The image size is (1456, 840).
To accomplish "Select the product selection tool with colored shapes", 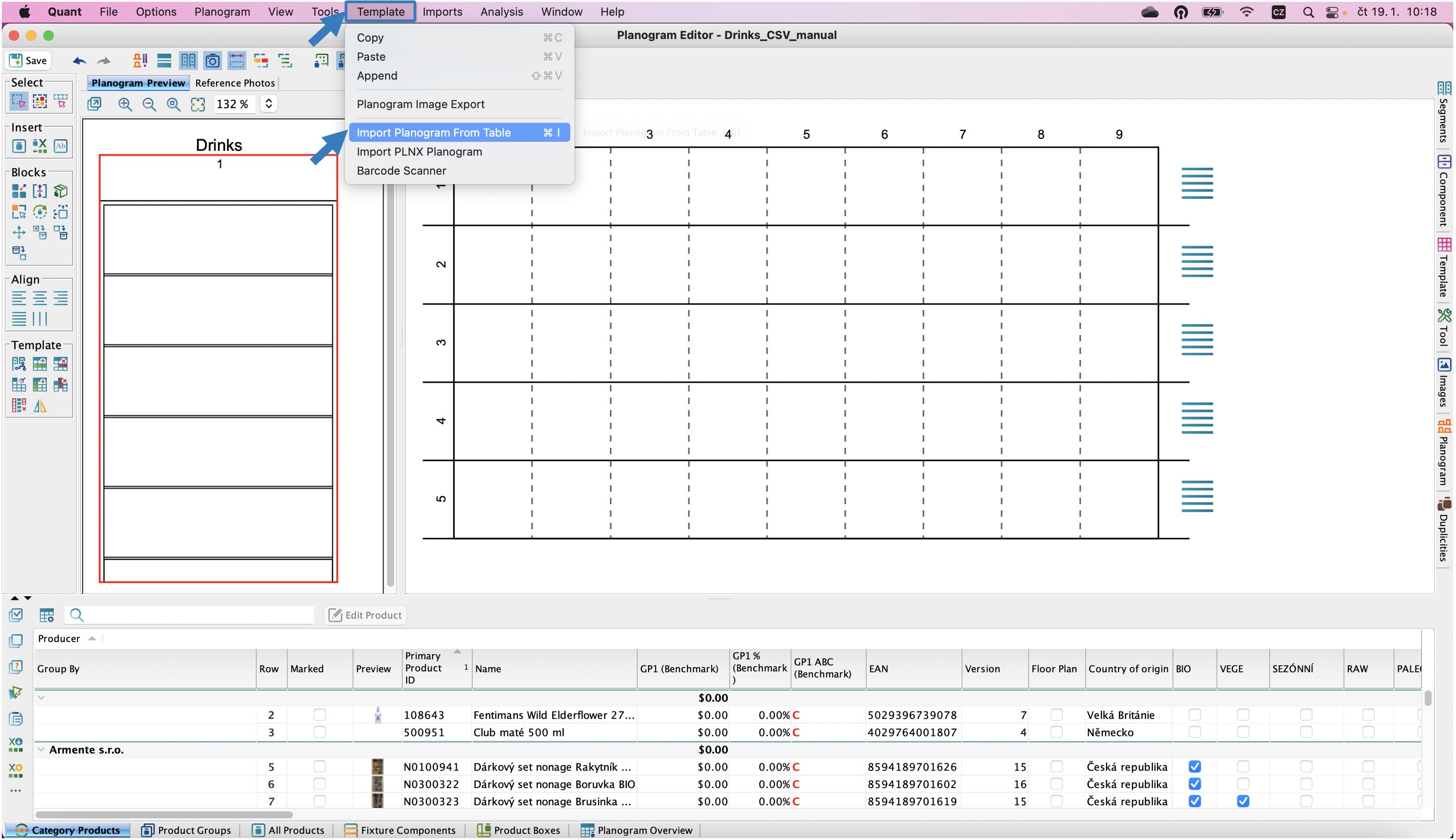I will [x=39, y=102].
